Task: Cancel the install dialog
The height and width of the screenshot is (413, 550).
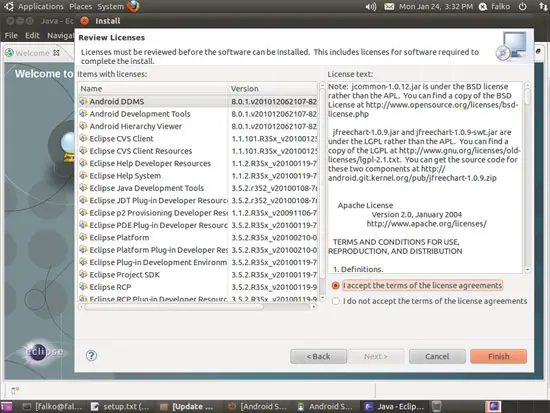Action: [x=437, y=356]
